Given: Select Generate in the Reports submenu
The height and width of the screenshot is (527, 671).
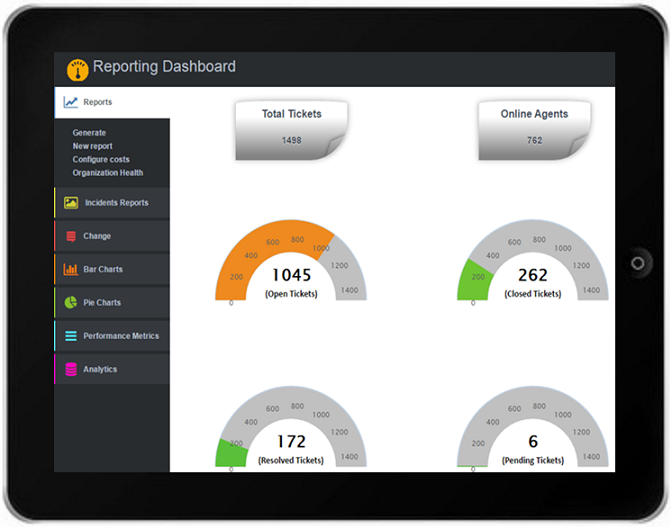Looking at the screenshot, I should pos(89,133).
